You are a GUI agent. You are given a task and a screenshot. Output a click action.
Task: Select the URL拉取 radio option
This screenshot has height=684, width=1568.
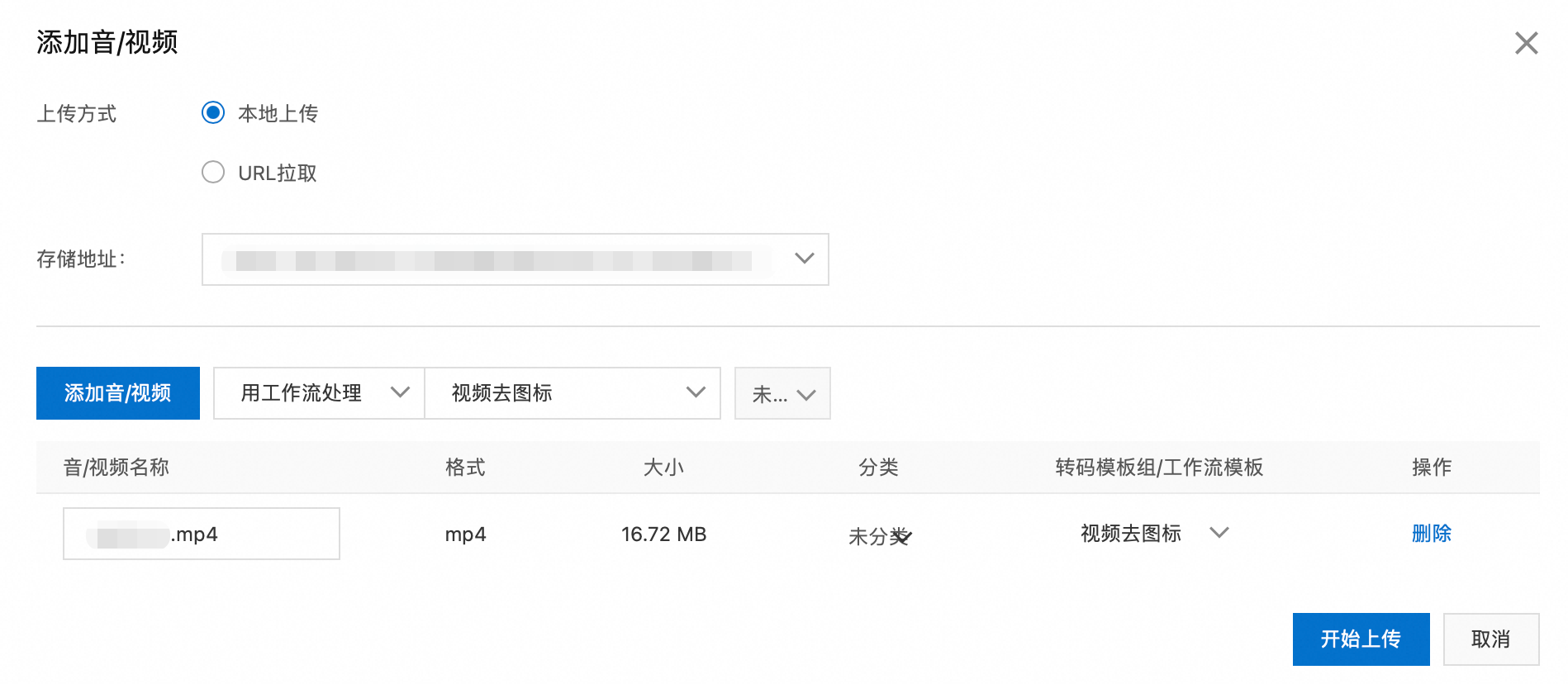click(x=213, y=172)
